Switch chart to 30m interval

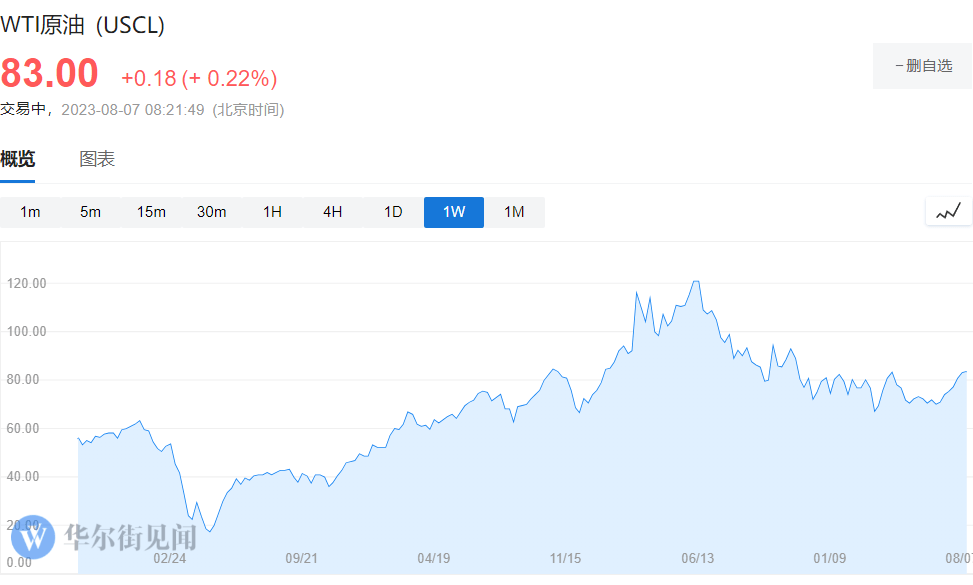(x=212, y=212)
